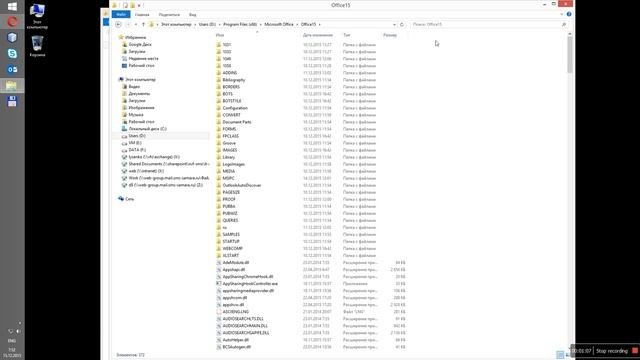
Task: Select the PROOF folder icon
Action: click(x=218, y=199)
